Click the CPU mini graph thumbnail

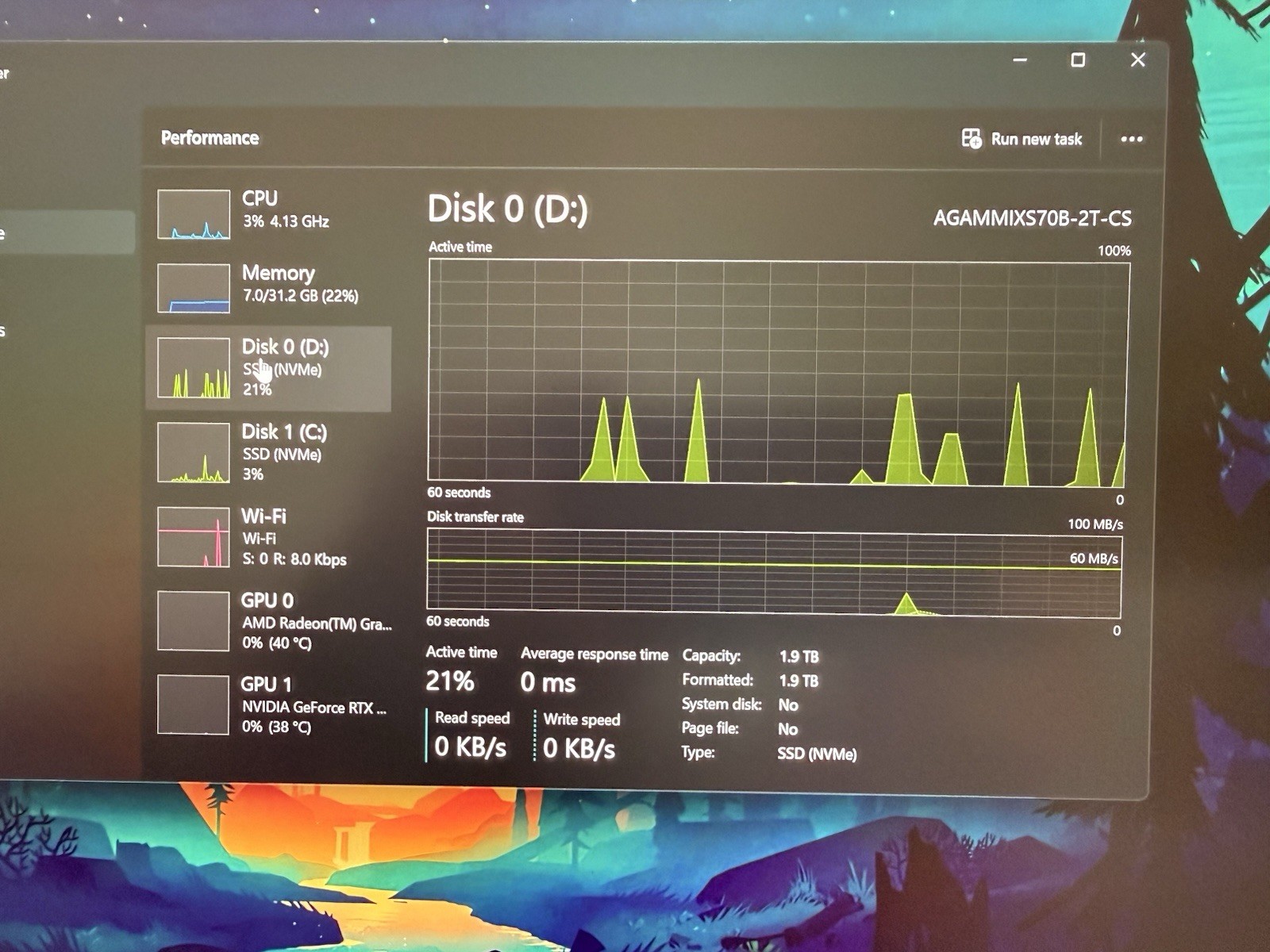point(194,214)
